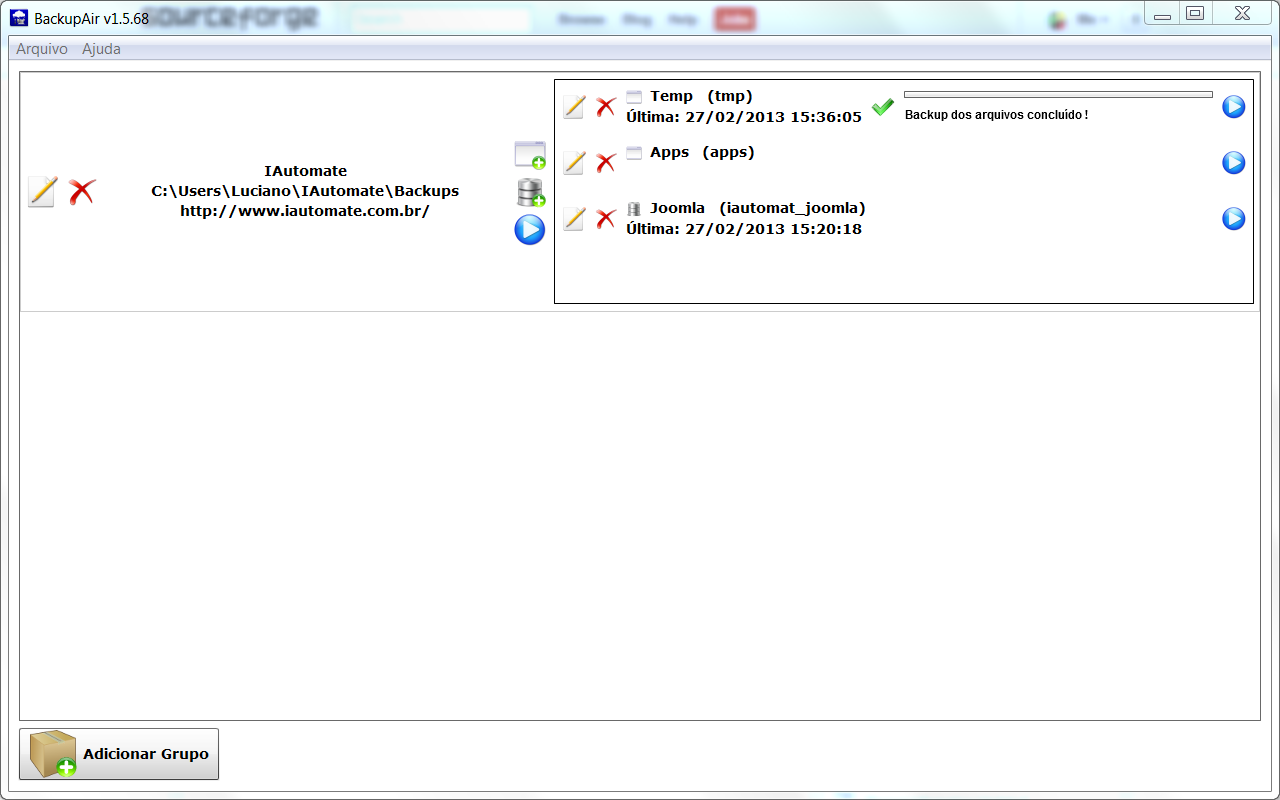Viewport: 1280px width, 800px height.
Task: Open the Arquivo menu
Action: click(42, 49)
